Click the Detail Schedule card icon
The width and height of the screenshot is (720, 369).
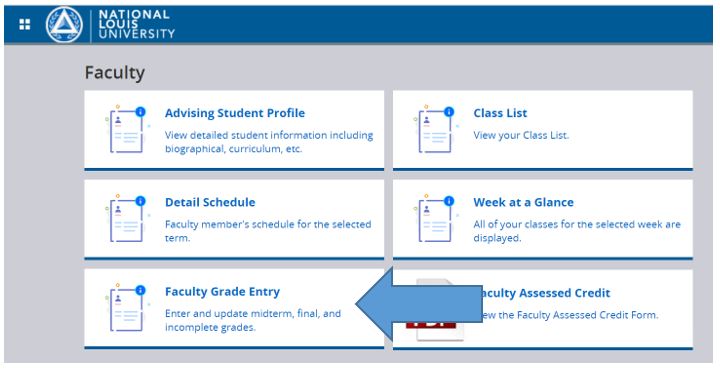point(127,218)
